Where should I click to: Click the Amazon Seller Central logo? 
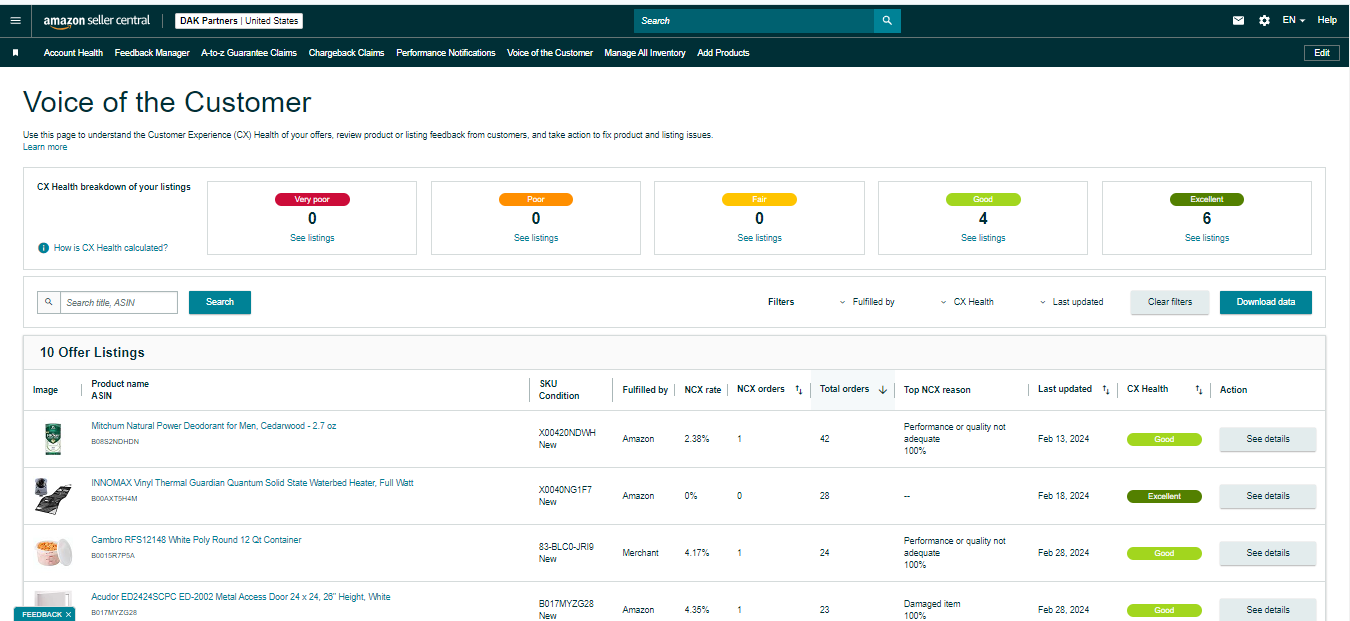pos(97,21)
